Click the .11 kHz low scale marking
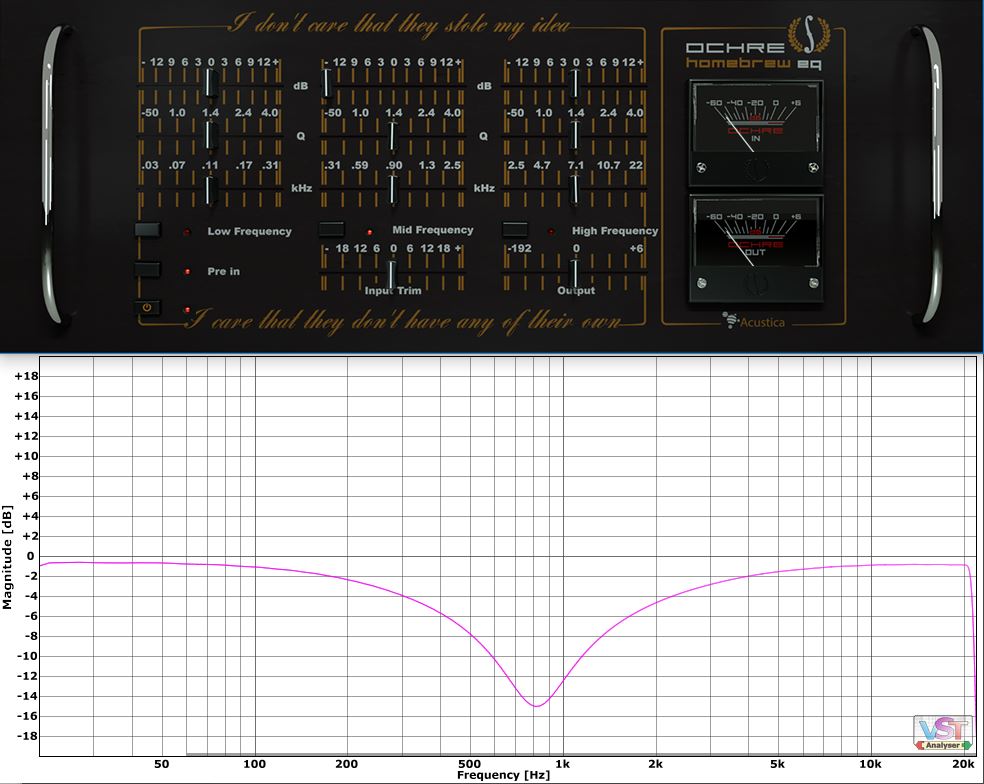The image size is (984, 784). (x=210, y=165)
